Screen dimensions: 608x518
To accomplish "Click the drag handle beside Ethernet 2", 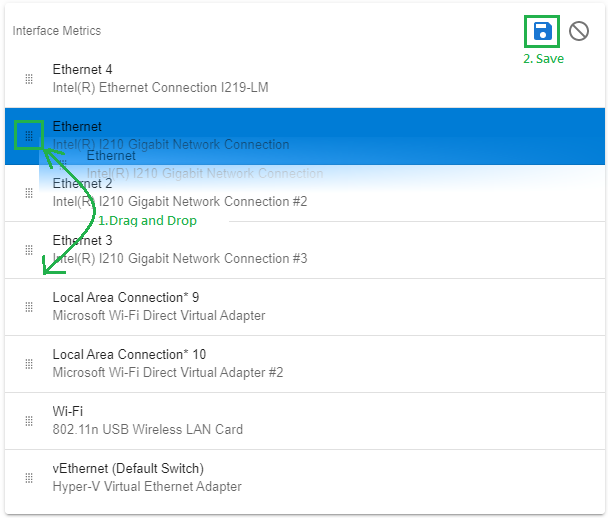I will coord(29,193).
